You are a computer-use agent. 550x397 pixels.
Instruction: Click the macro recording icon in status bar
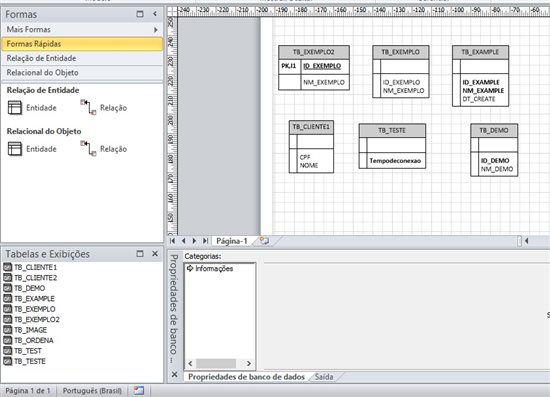pos(139,390)
